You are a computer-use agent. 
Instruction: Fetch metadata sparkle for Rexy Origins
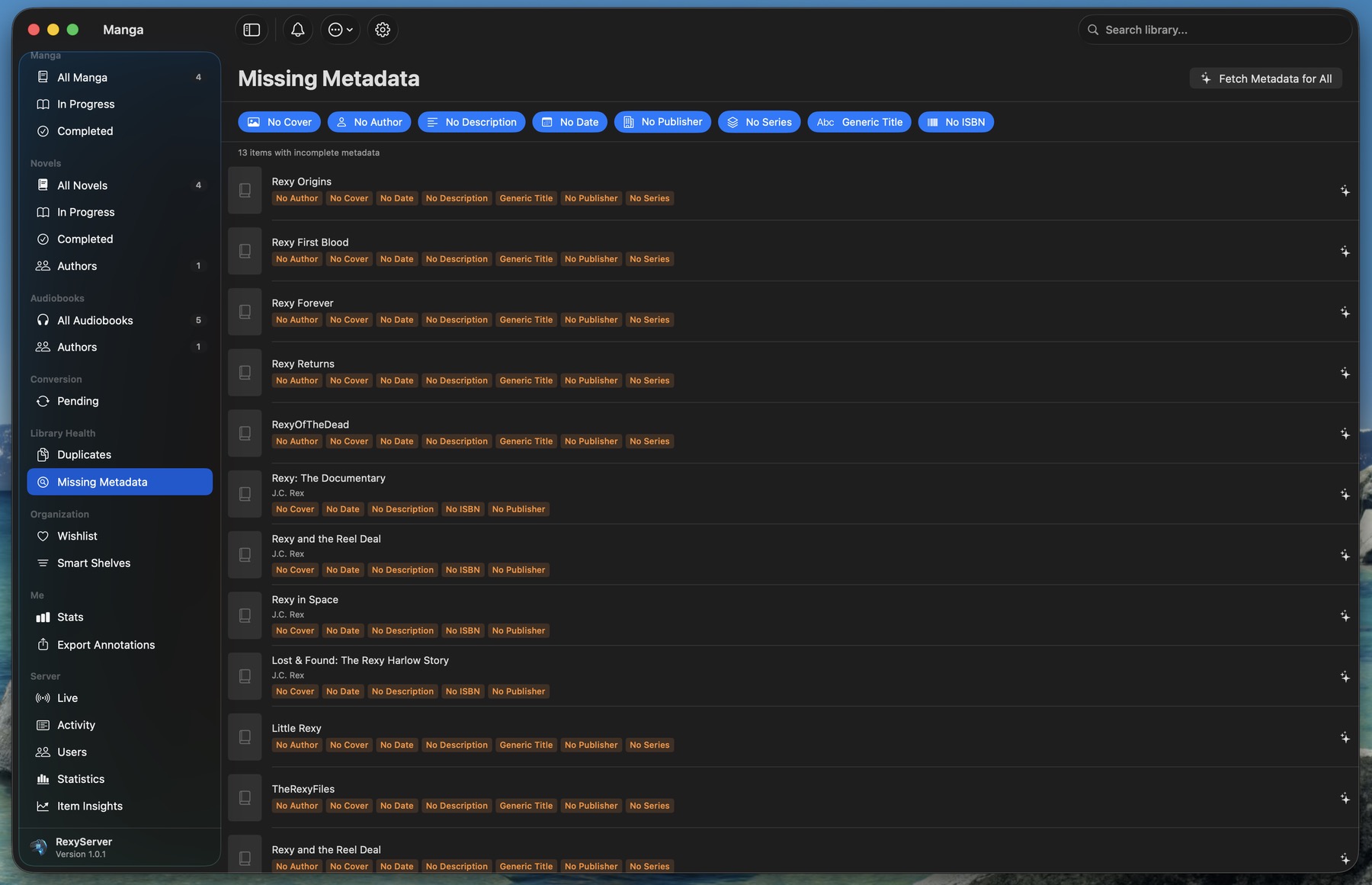click(x=1345, y=191)
